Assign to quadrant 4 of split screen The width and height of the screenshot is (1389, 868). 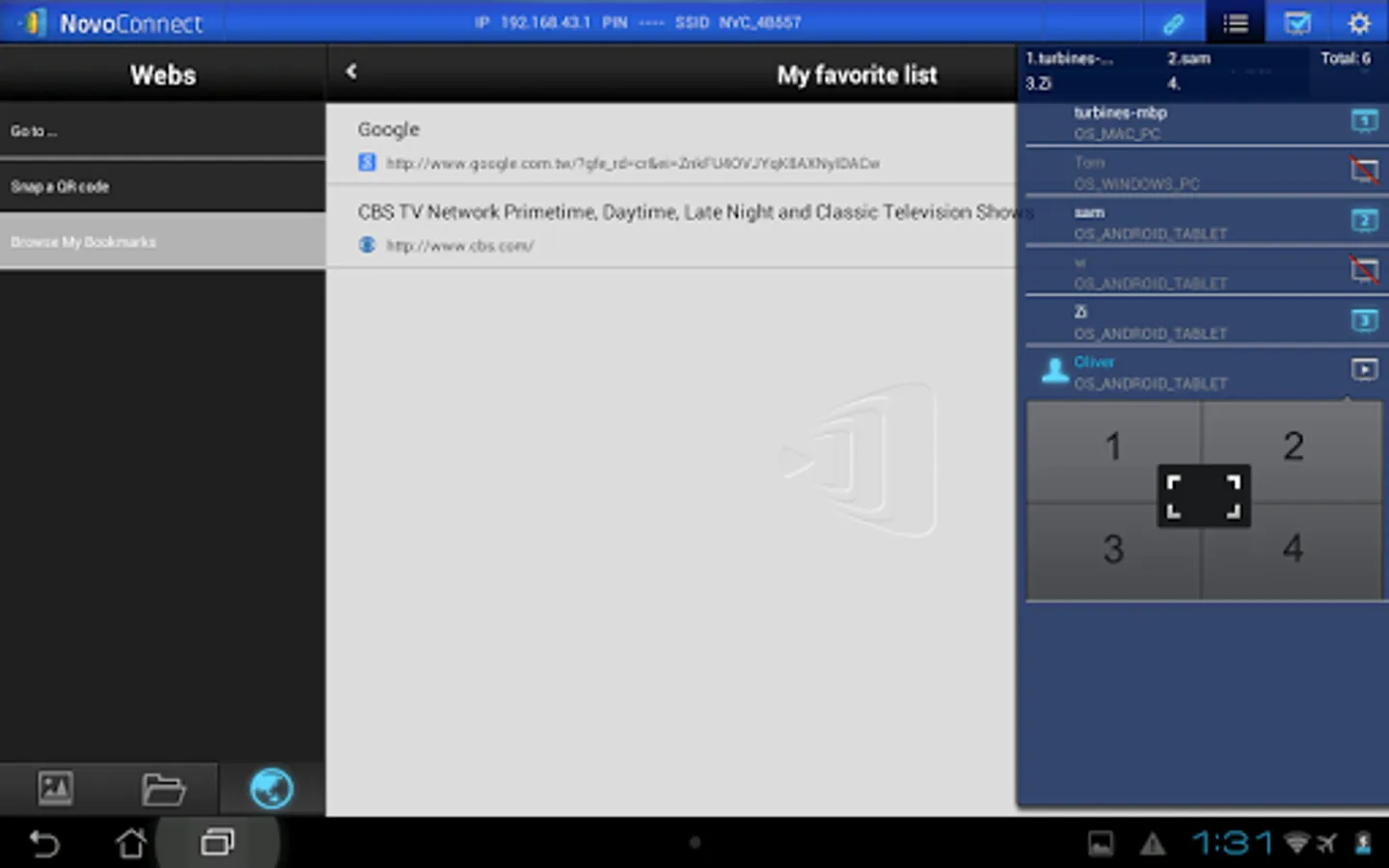(x=1293, y=550)
